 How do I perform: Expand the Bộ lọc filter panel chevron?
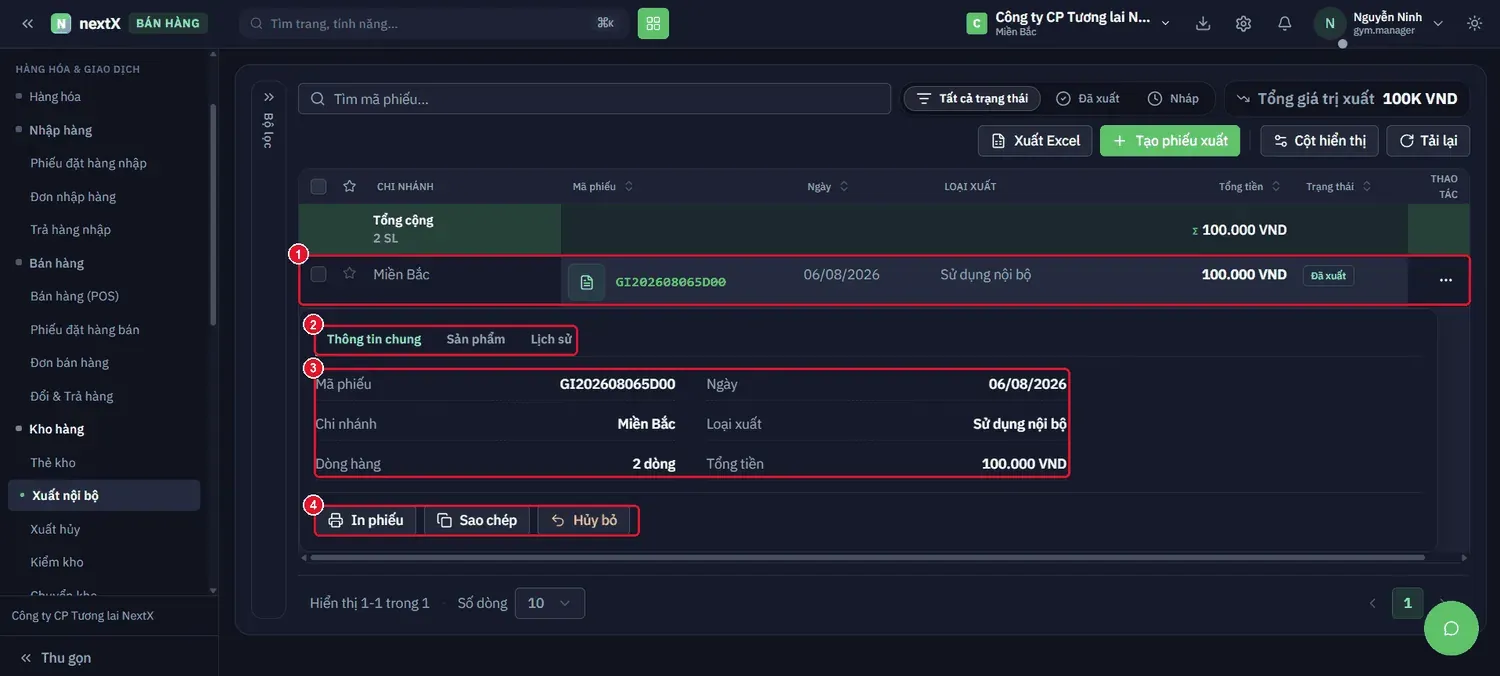(268, 97)
